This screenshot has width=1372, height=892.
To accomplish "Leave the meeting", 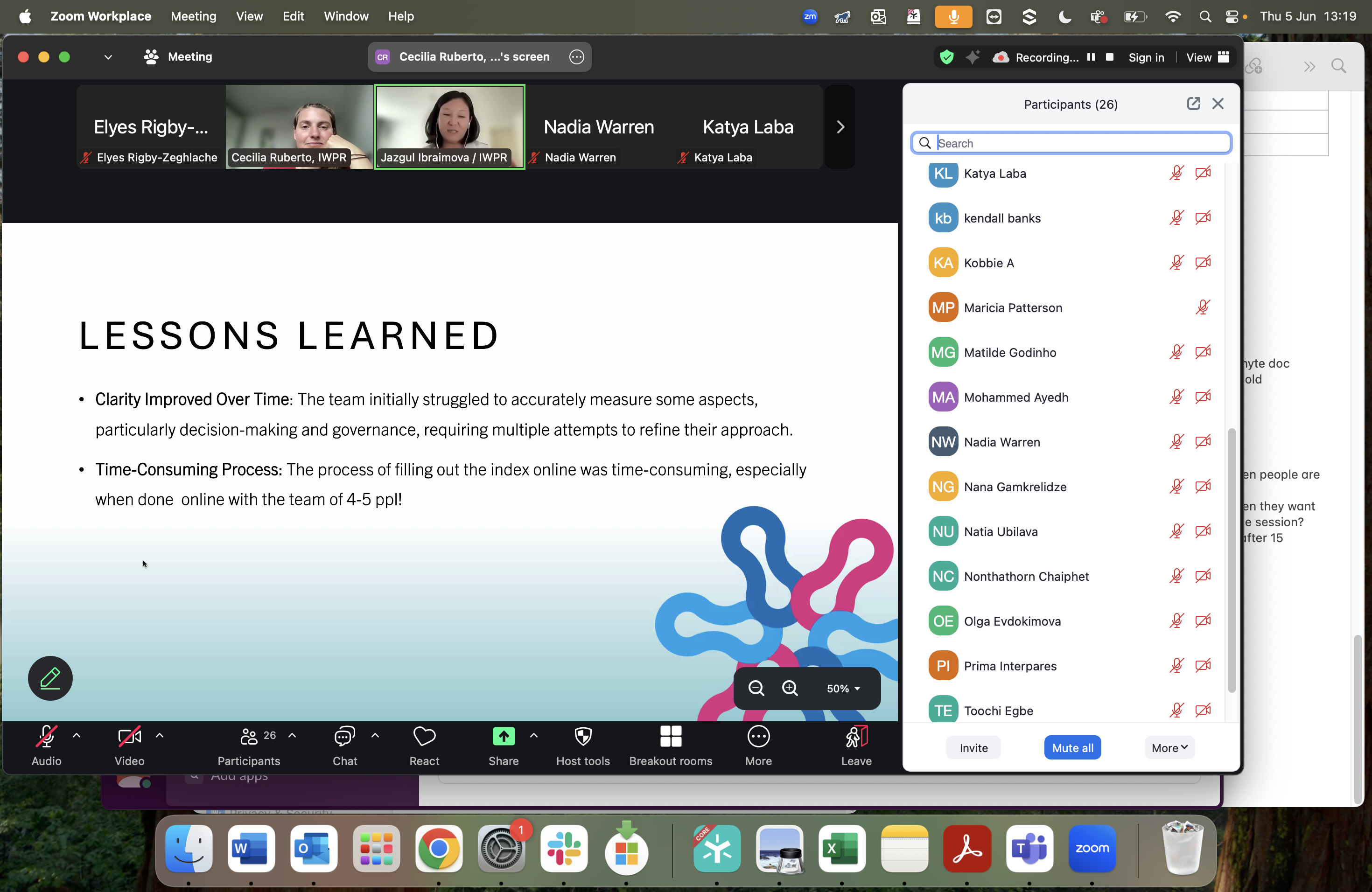I will click(856, 746).
